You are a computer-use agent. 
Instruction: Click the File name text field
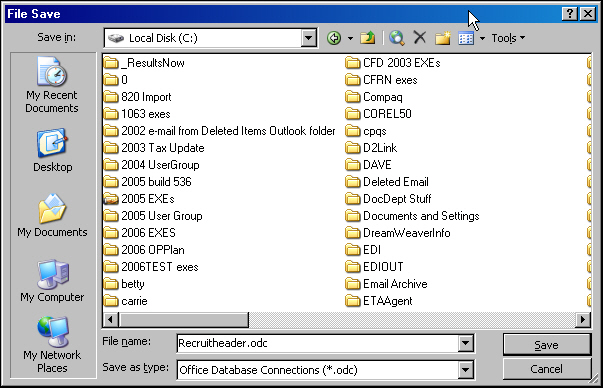pos(318,343)
